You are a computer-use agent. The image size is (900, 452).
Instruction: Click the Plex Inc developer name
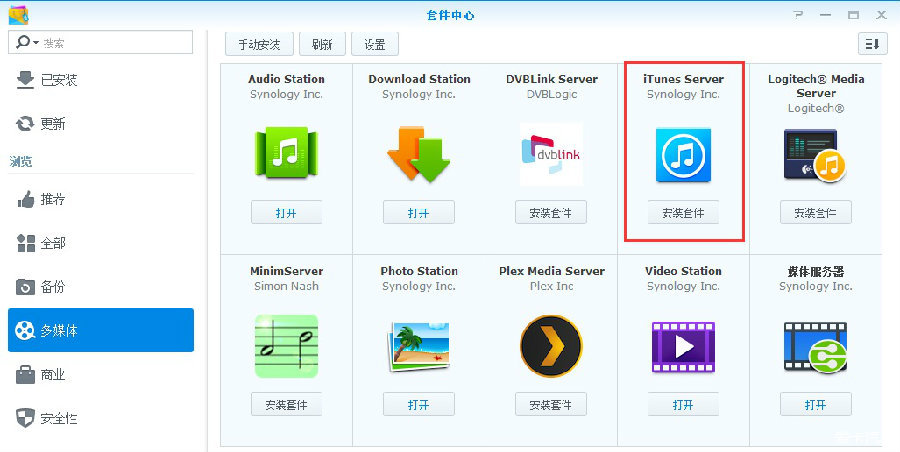click(x=552, y=286)
